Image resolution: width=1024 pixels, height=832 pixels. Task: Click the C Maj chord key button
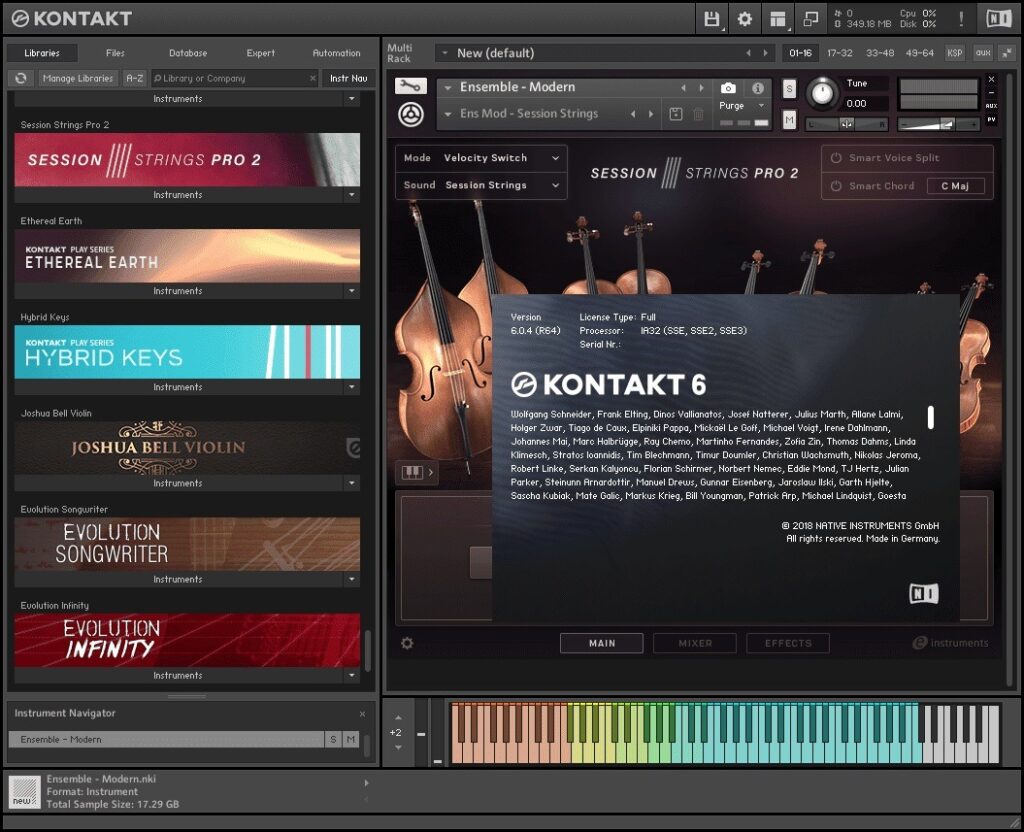click(955, 186)
